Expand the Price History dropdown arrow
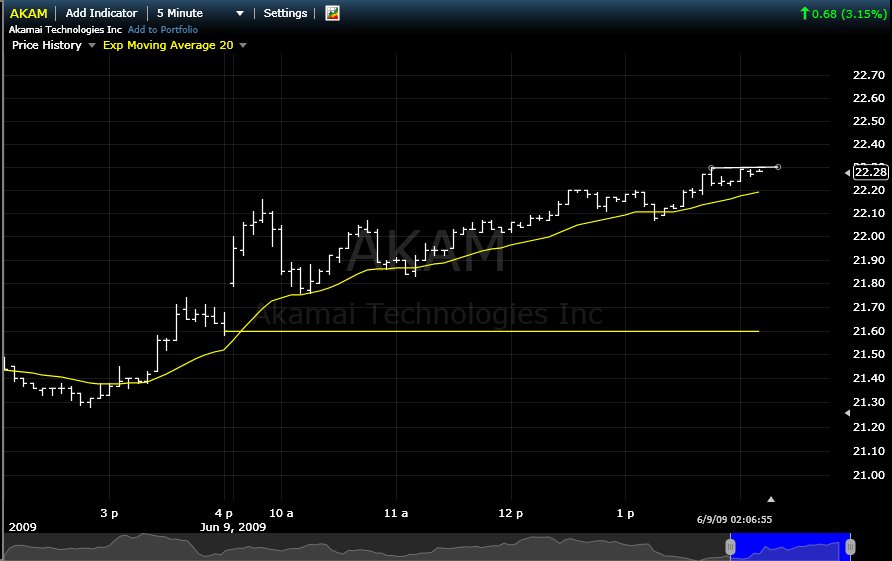The height and width of the screenshot is (561, 892). pos(92,46)
